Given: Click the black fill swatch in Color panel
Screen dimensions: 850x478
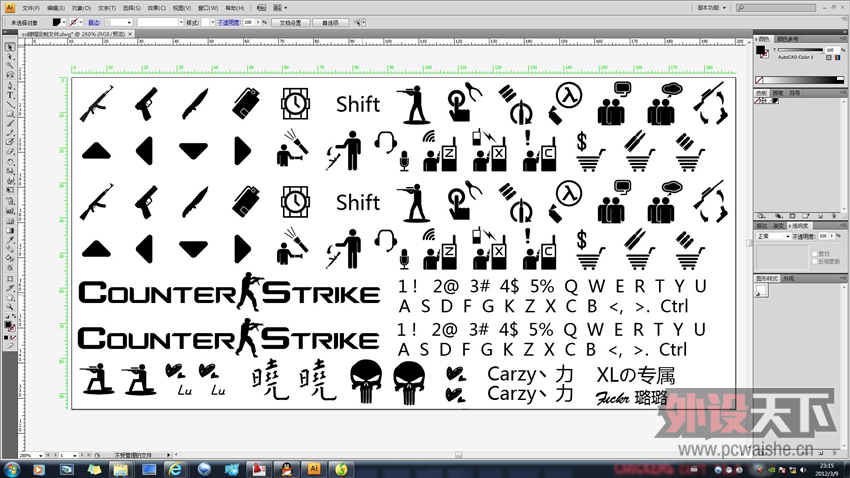Looking at the screenshot, I should click(761, 50).
